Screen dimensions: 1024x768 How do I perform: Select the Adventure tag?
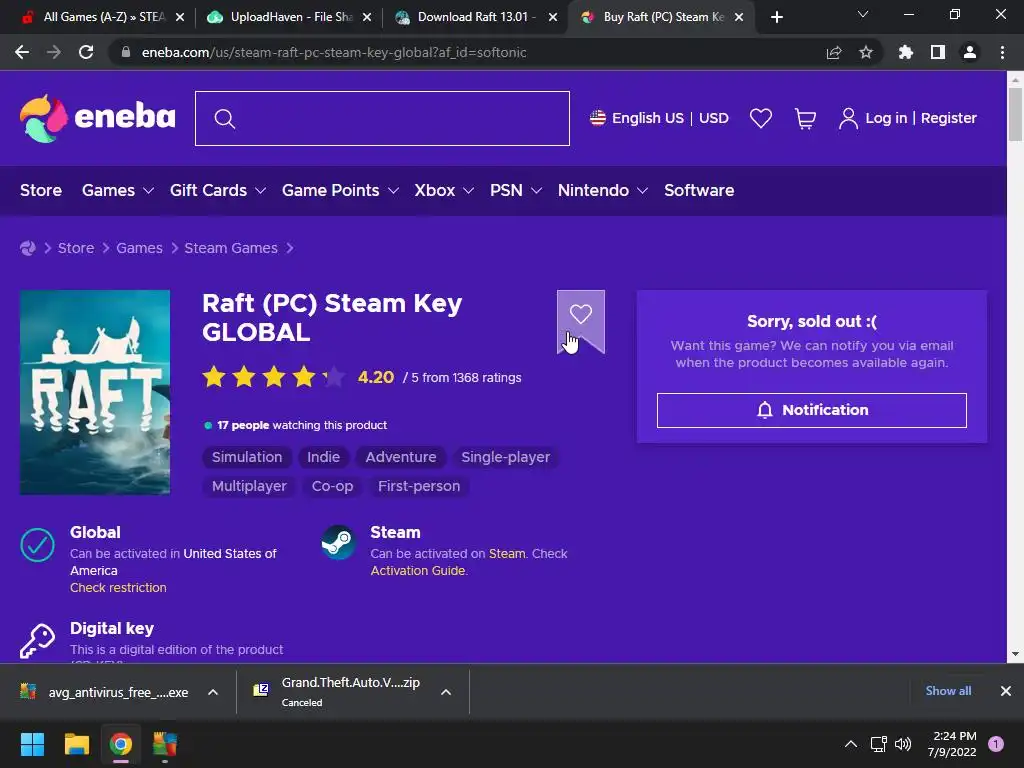coord(400,457)
